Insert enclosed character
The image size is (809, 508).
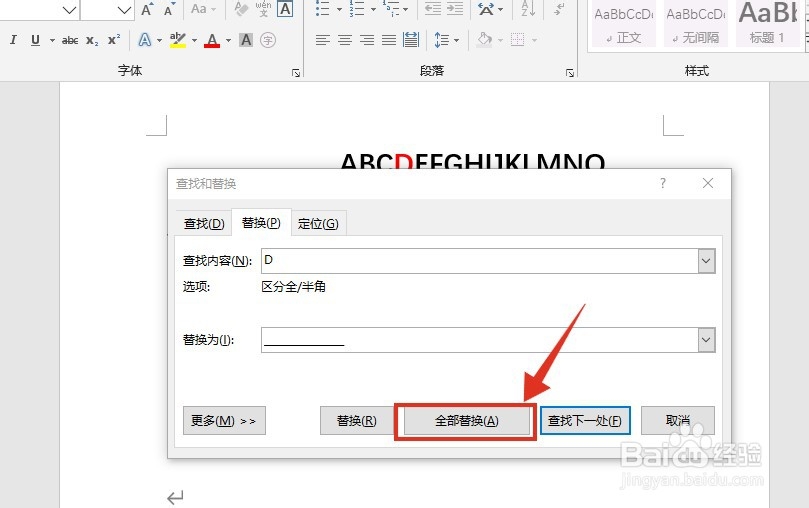pos(268,40)
